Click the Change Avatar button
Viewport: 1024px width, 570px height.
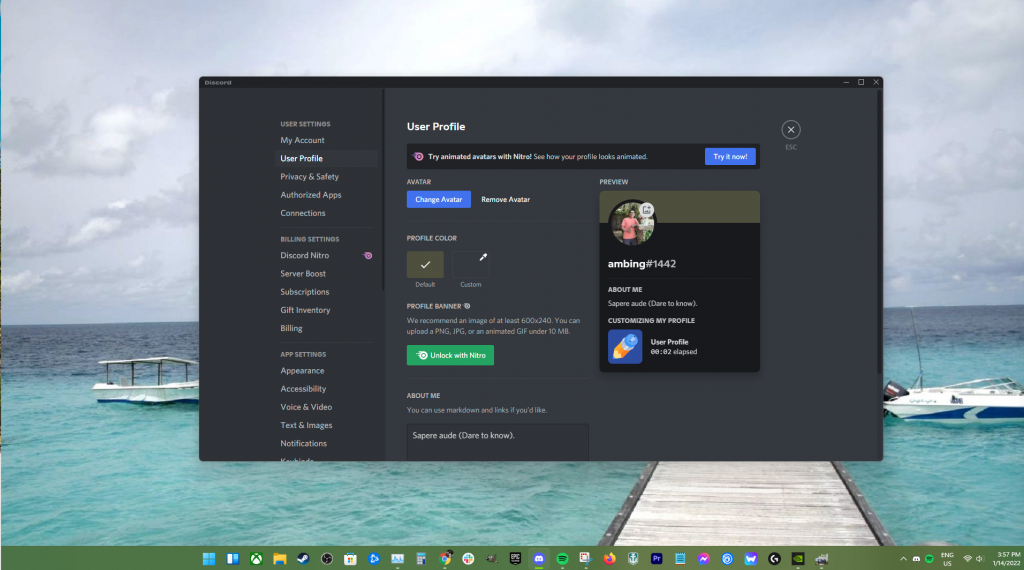pyautogui.click(x=439, y=199)
